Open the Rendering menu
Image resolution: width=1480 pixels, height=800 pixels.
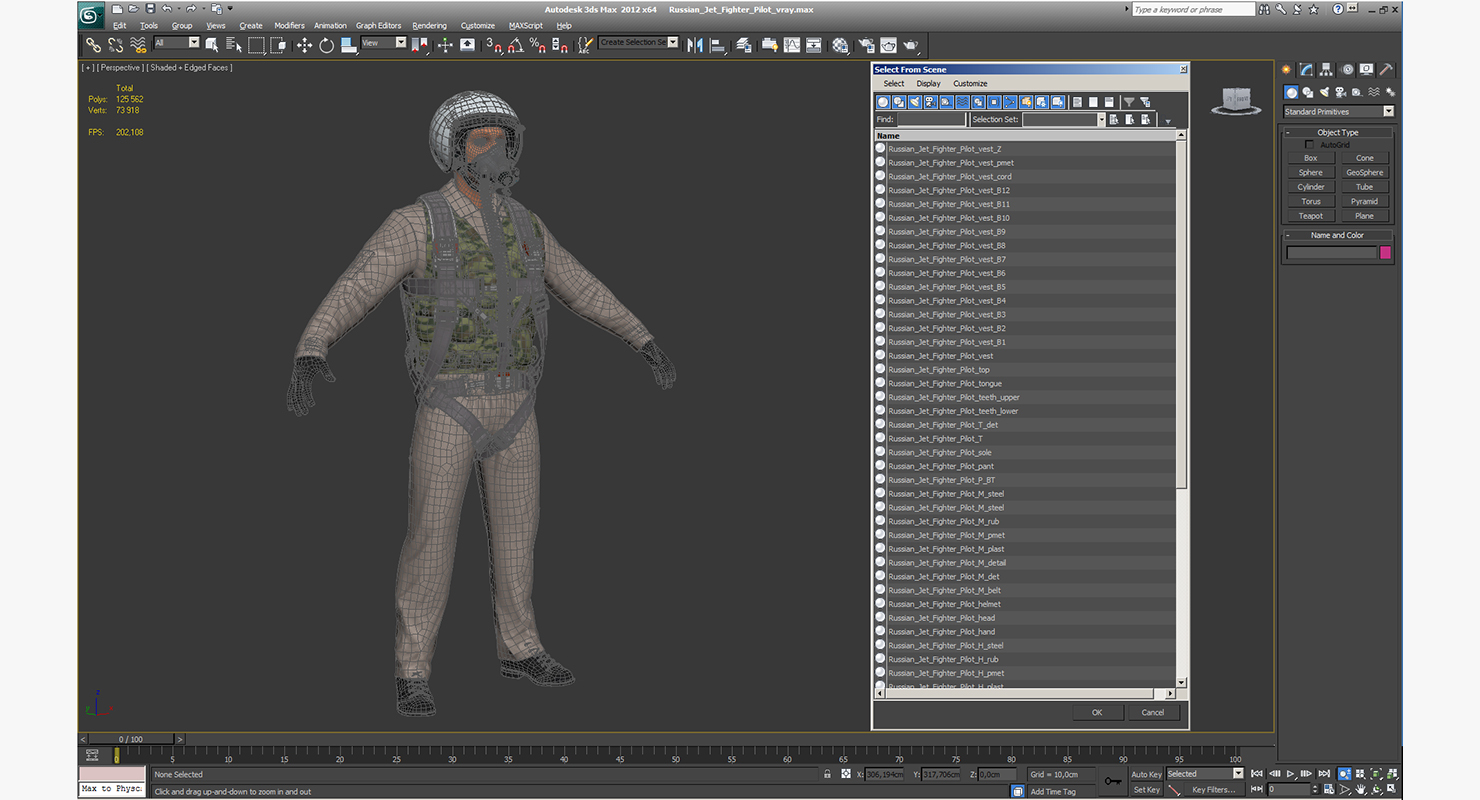429,25
